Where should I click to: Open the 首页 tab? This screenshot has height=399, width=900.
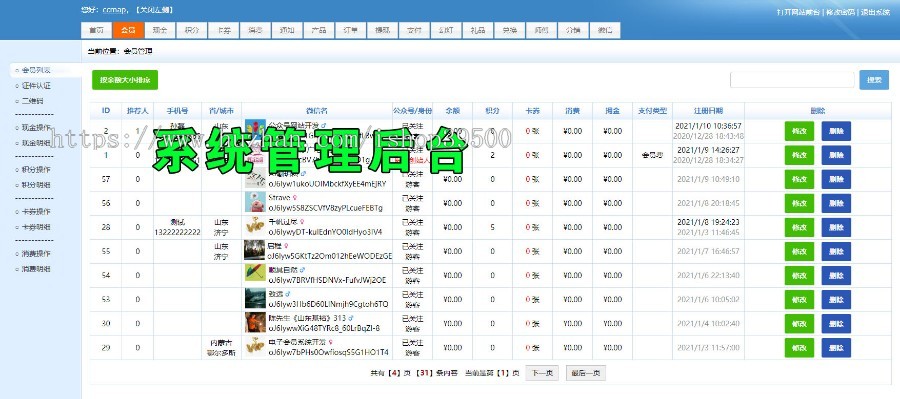95,30
